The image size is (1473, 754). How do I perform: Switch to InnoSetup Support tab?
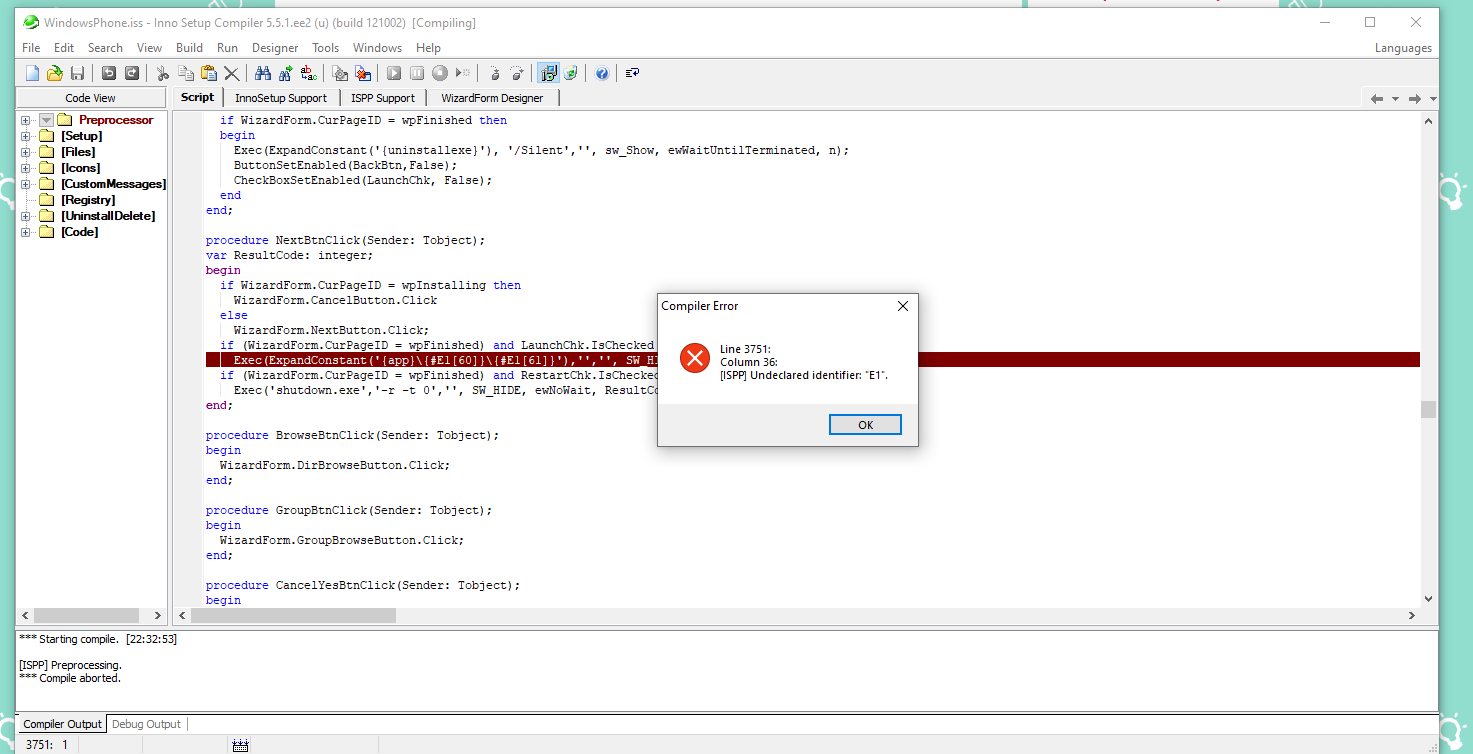(281, 98)
